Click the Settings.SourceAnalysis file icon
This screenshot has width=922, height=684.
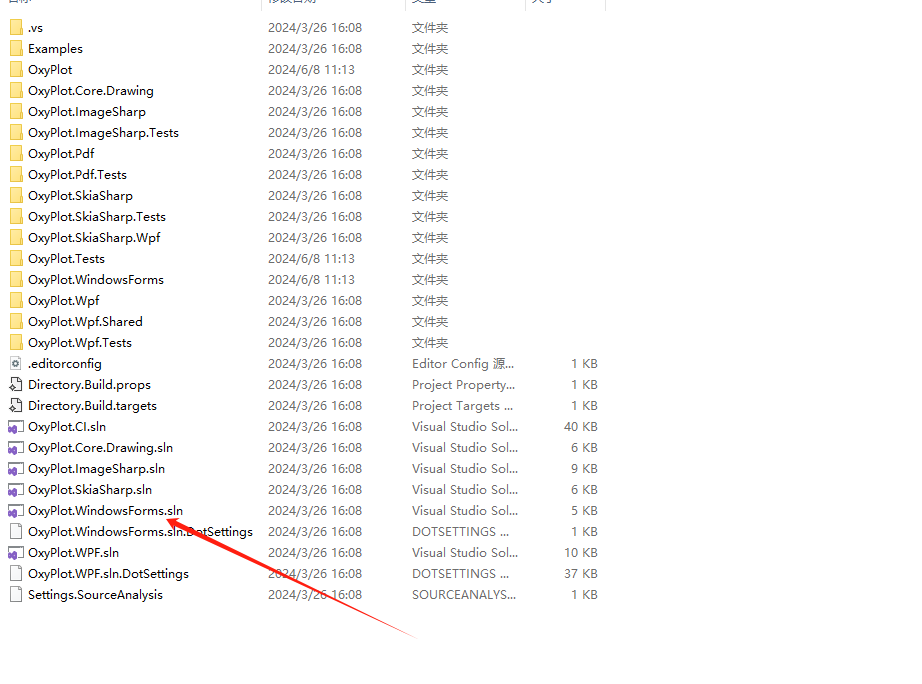point(16,595)
